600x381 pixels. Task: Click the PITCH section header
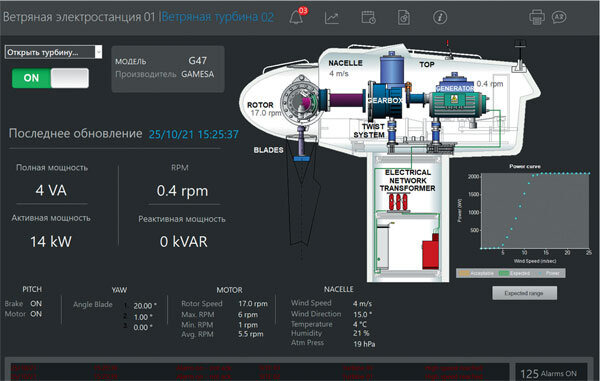32,290
